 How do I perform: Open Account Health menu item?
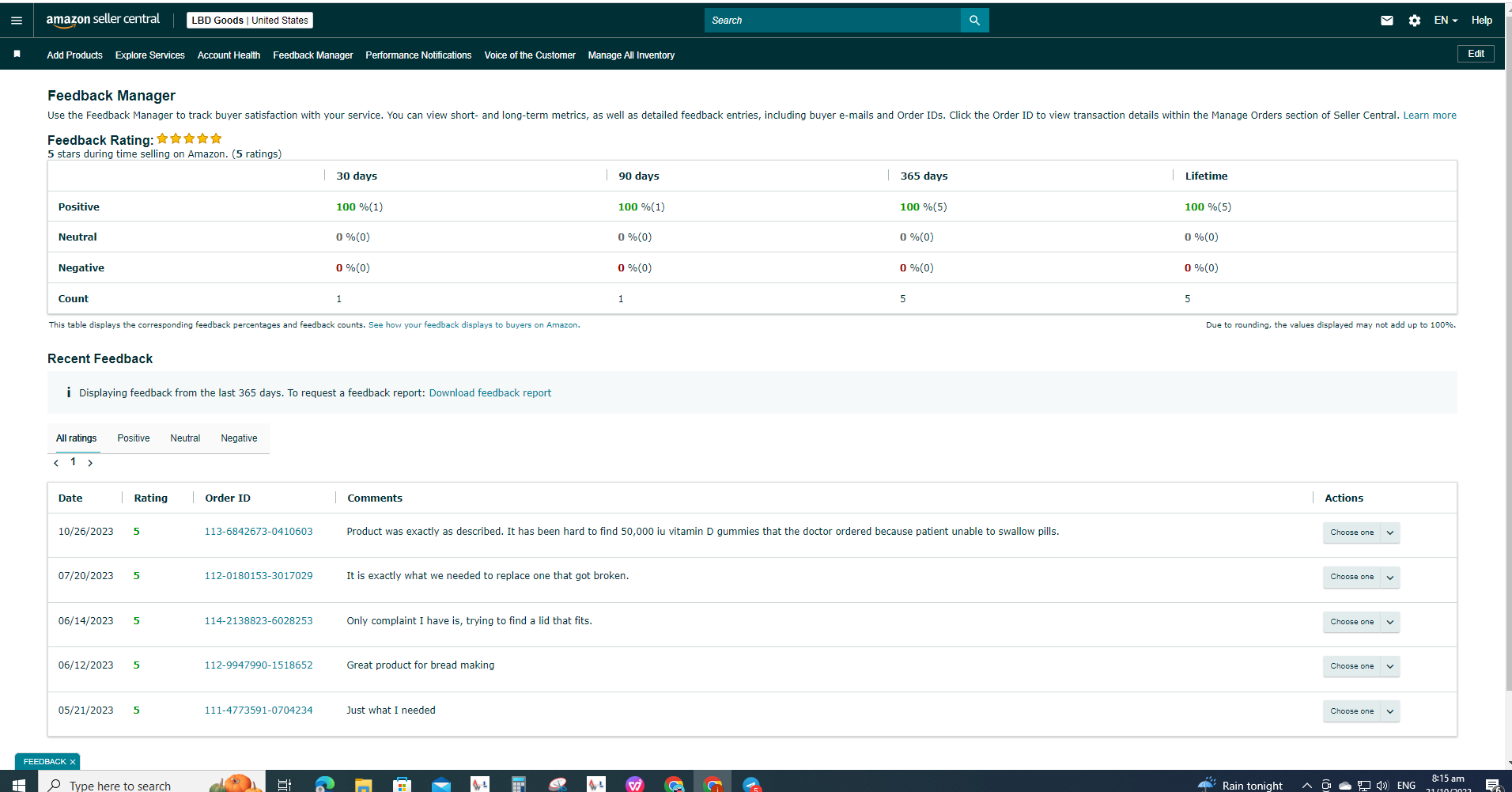(229, 55)
